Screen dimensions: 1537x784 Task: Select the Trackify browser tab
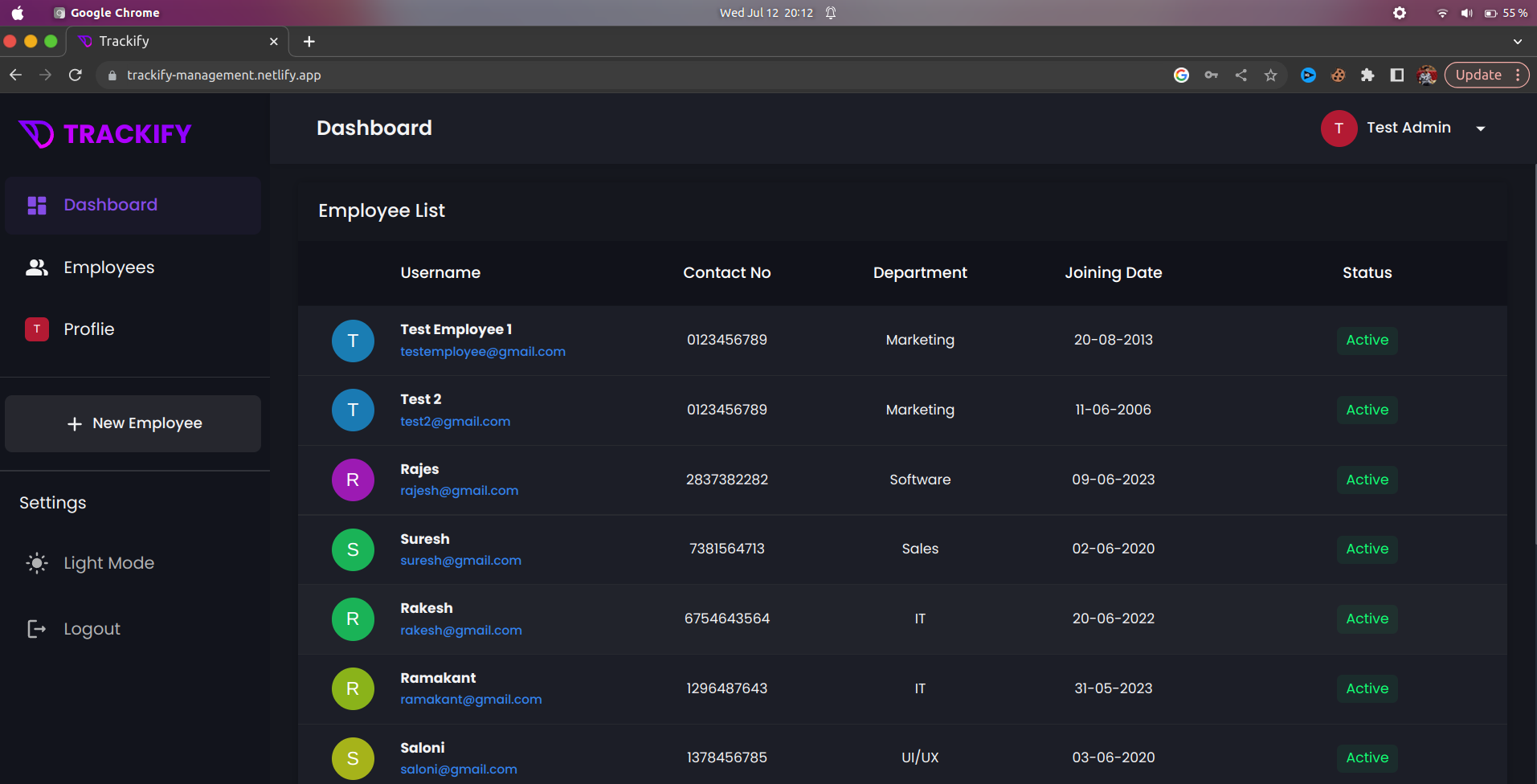tap(178, 41)
